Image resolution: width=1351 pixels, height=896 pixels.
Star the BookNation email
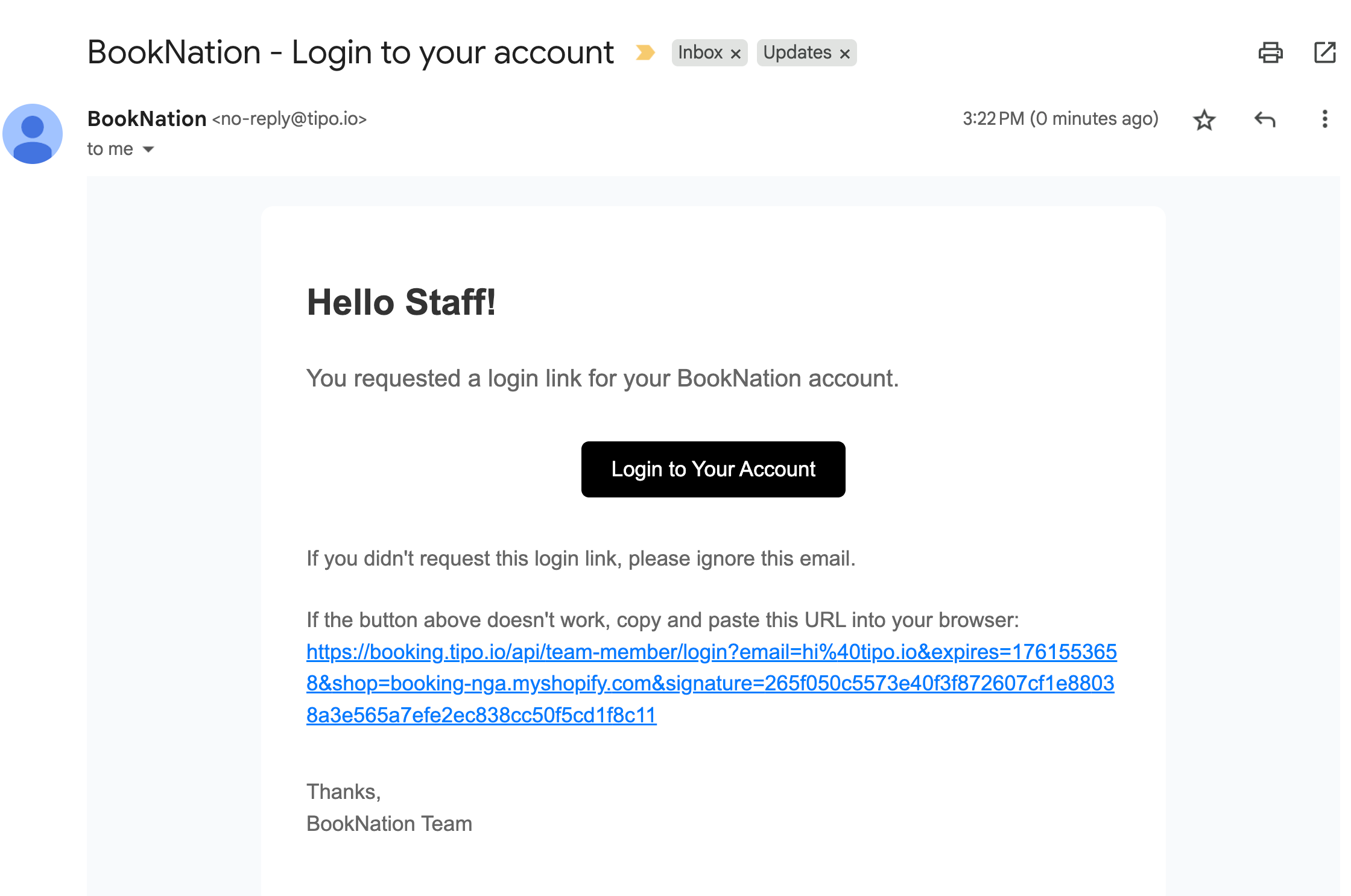click(x=1204, y=119)
